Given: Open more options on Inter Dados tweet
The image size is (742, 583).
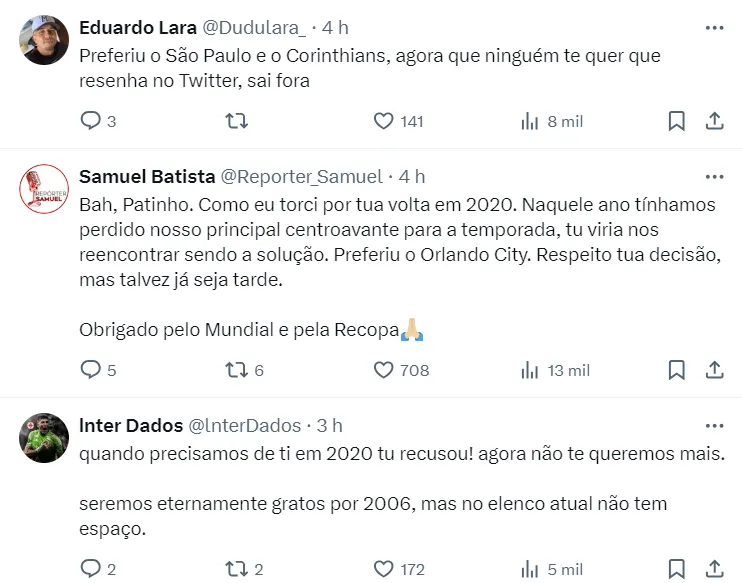Looking at the screenshot, I should point(714,425).
